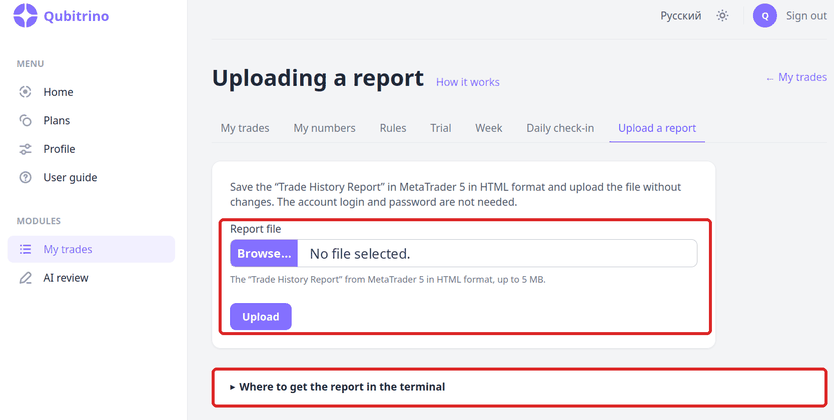
Task: Click Sign out
Action: [x=806, y=16]
